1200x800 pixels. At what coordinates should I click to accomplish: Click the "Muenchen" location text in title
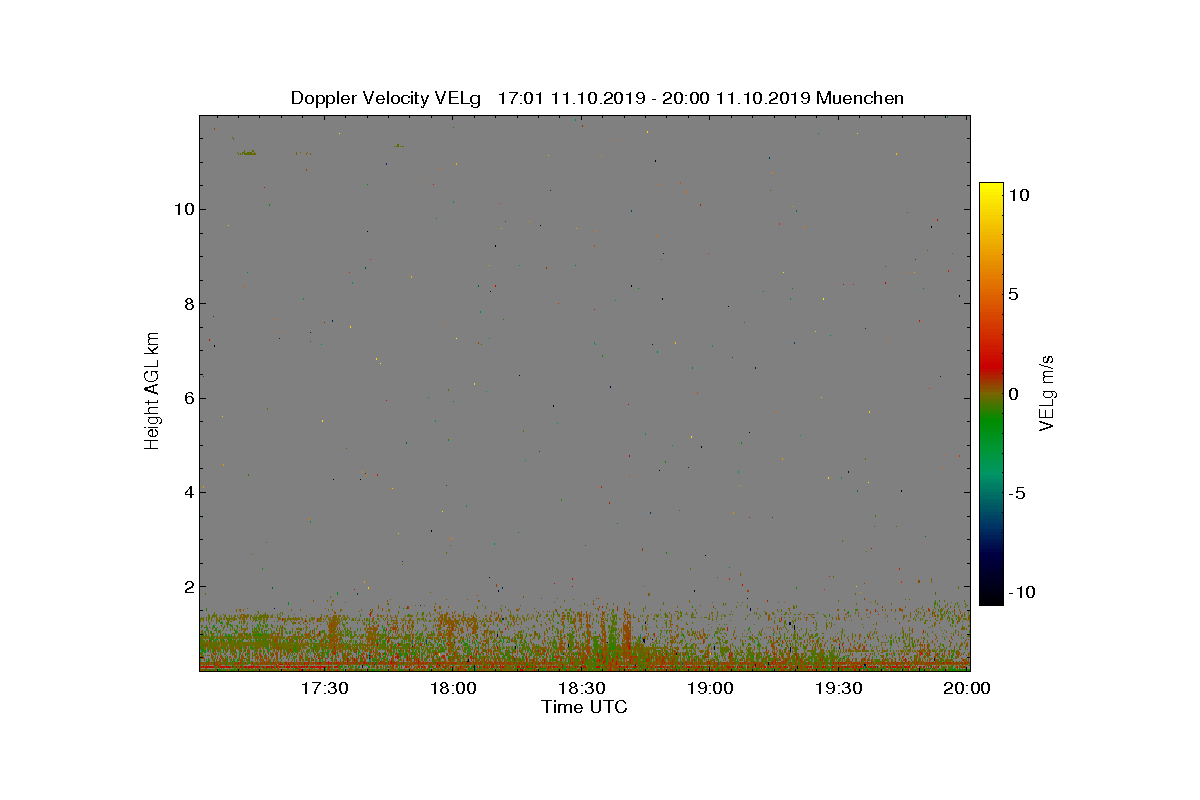pyautogui.click(x=860, y=98)
